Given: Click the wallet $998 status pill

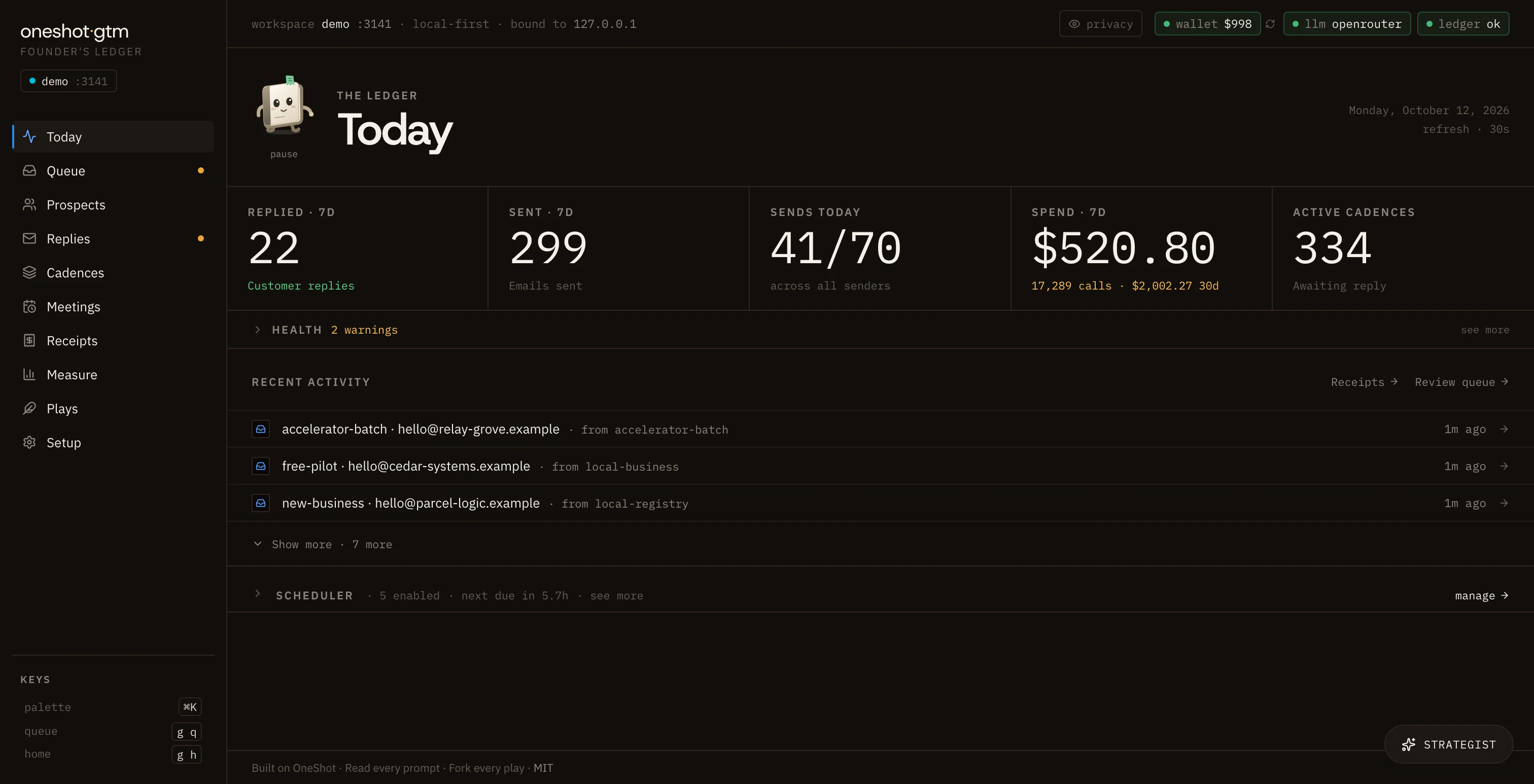Looking at the screenshot, I should 1207,24.
